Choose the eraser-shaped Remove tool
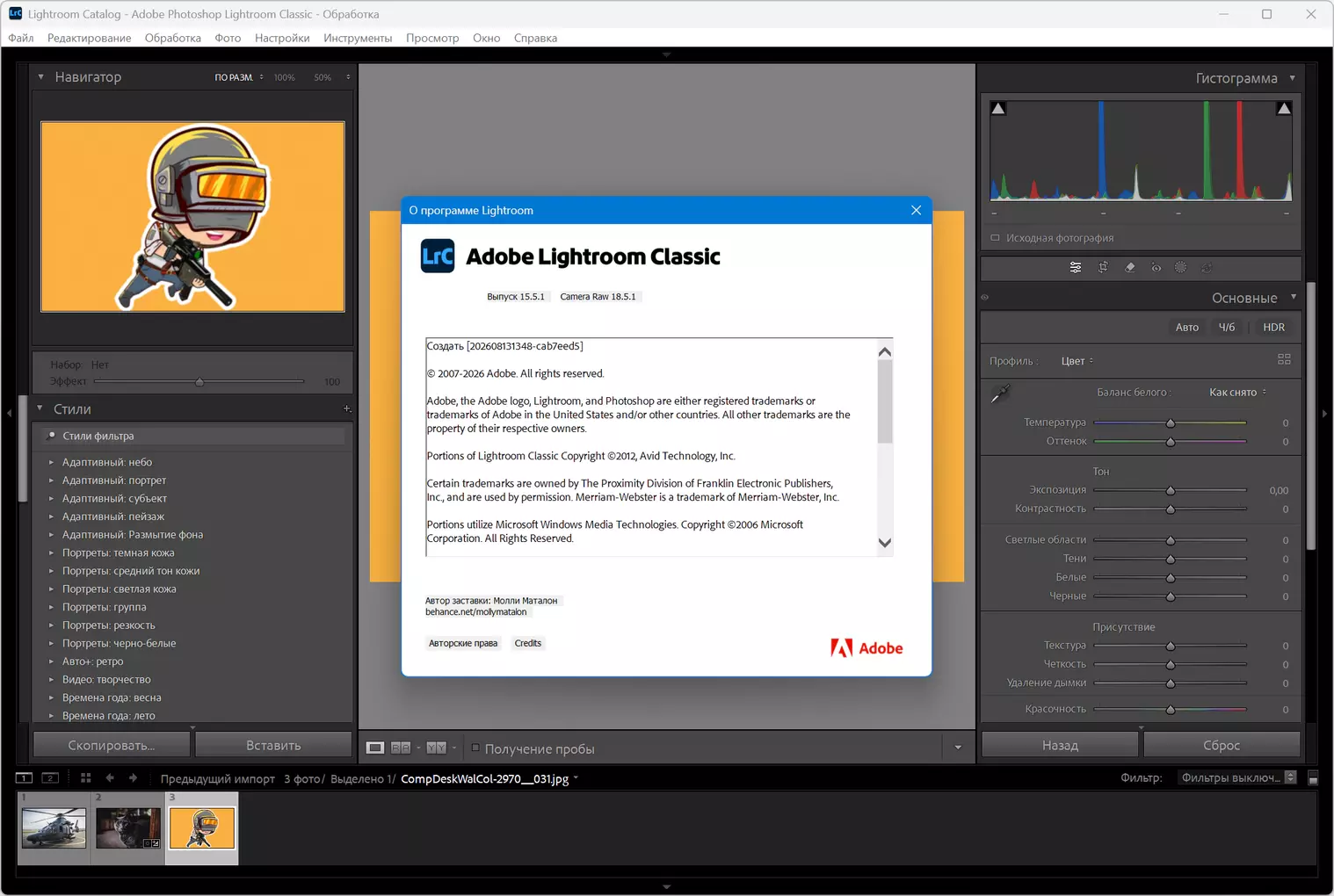The height and width of the screenshot is (896, 1334). point(1130,268)
